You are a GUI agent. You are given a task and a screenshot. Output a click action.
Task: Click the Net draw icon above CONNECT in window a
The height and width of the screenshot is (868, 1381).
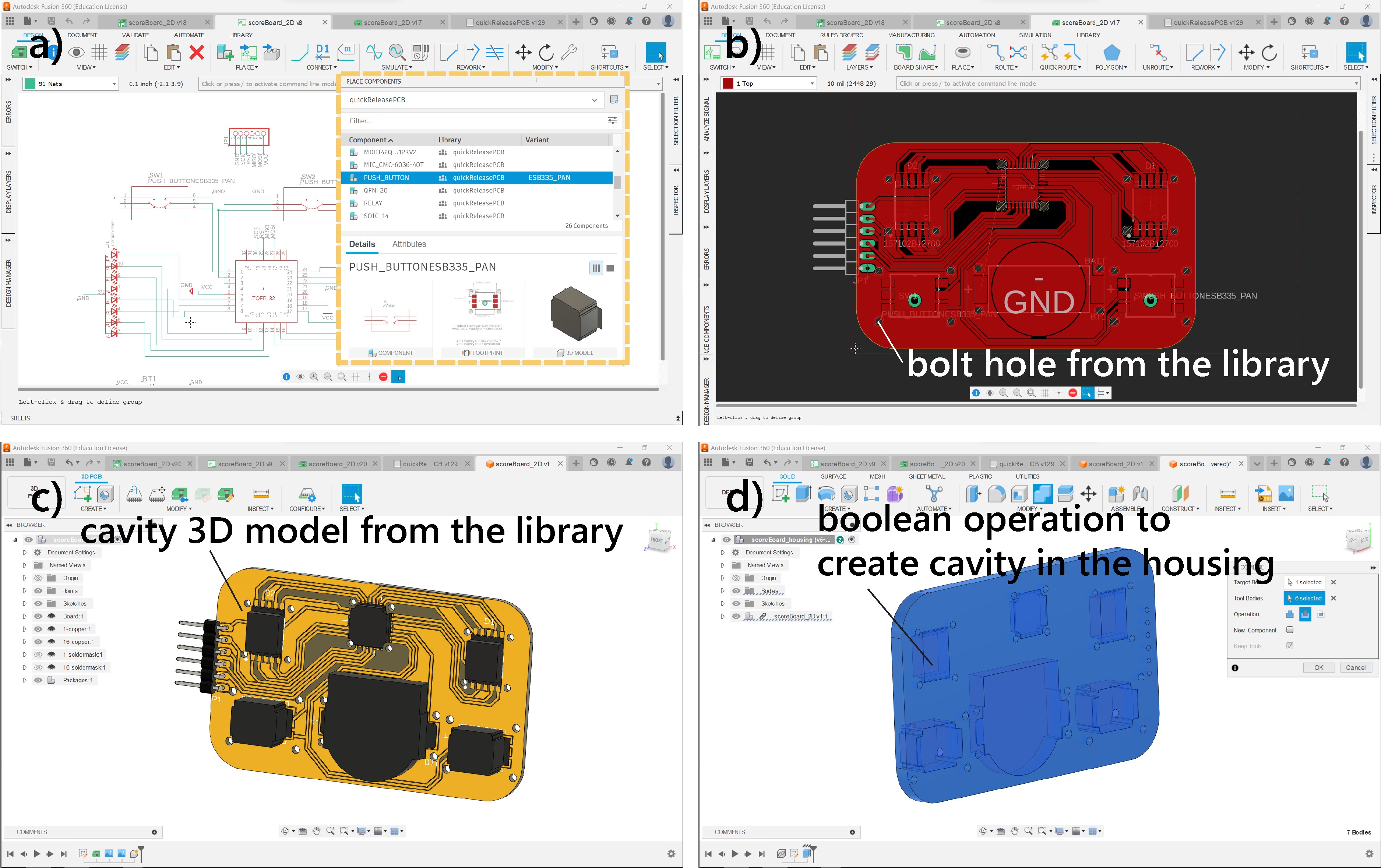(x=300, y=53)
